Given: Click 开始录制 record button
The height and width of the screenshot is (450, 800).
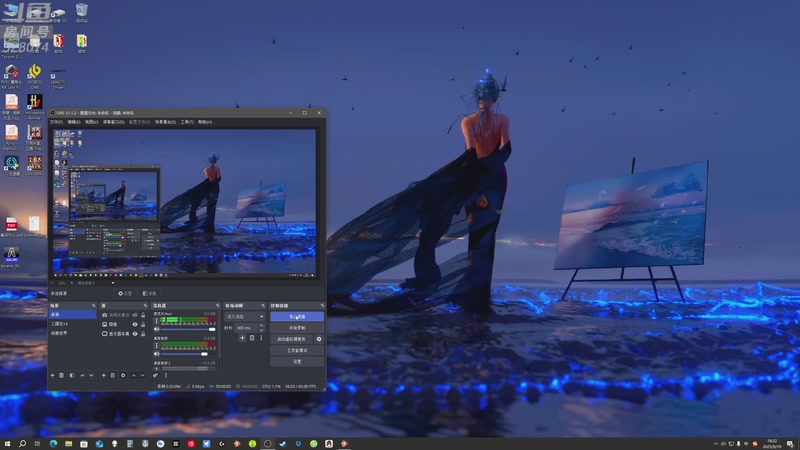Looking at the screenshot, I should pos(297,328).
